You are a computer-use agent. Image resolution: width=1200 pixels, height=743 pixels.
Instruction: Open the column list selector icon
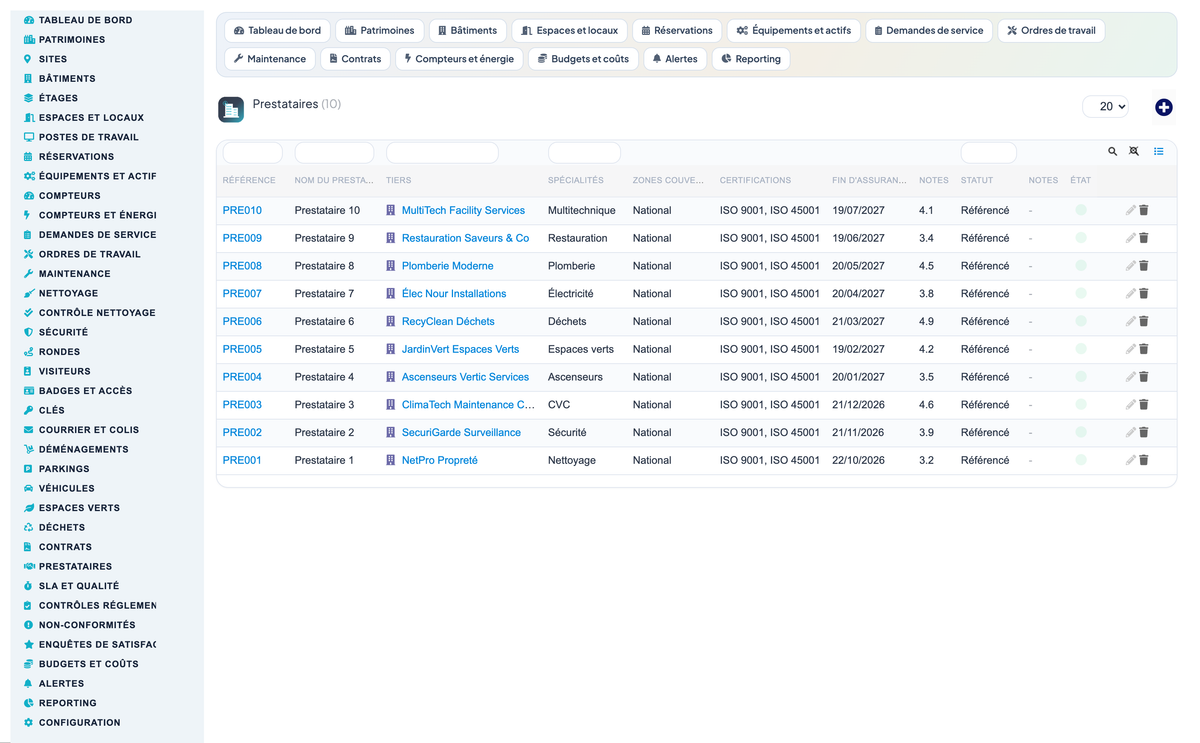[x=1158, y=152]
